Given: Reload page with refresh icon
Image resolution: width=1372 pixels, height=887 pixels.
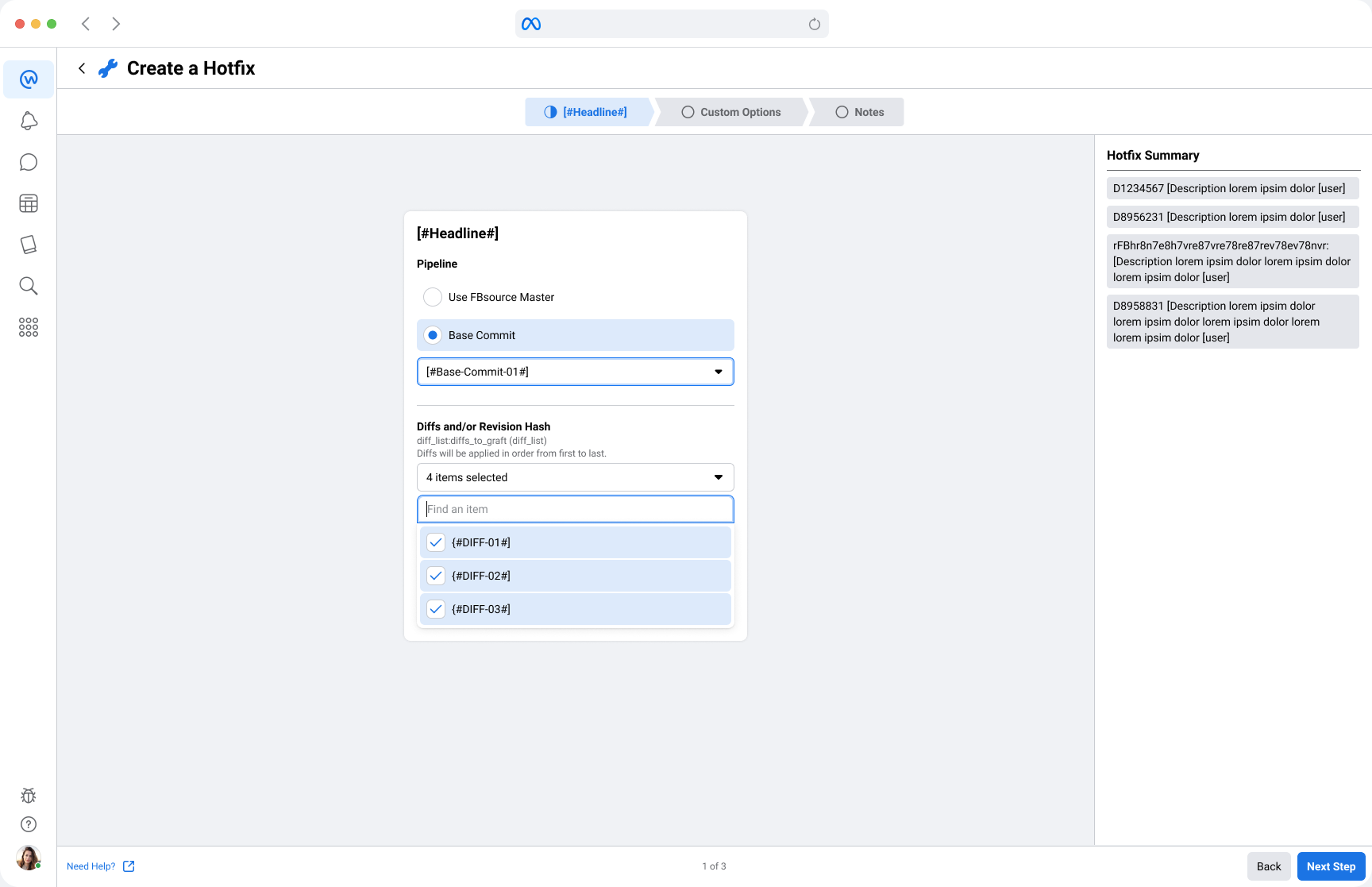Looking at the screenshot, I should pos(814,24).
